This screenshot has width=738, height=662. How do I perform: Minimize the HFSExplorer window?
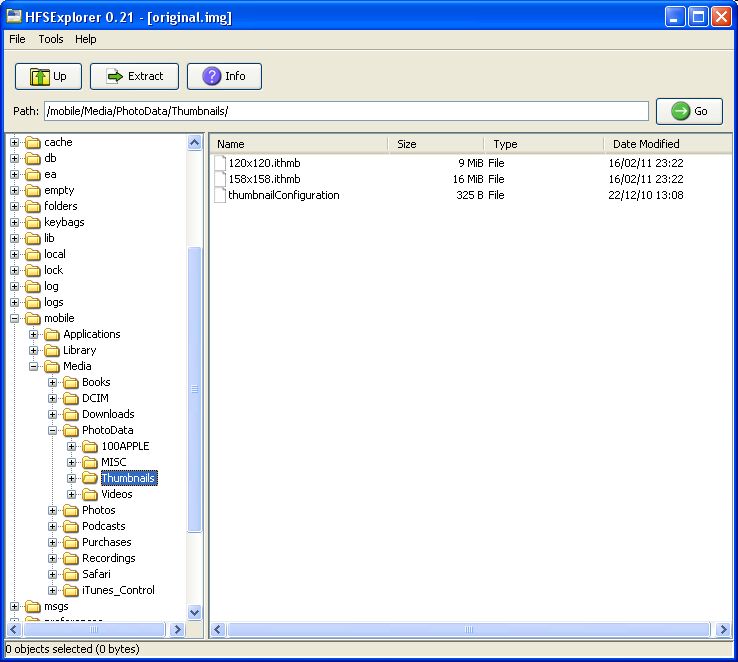click(x=675, y=17)
